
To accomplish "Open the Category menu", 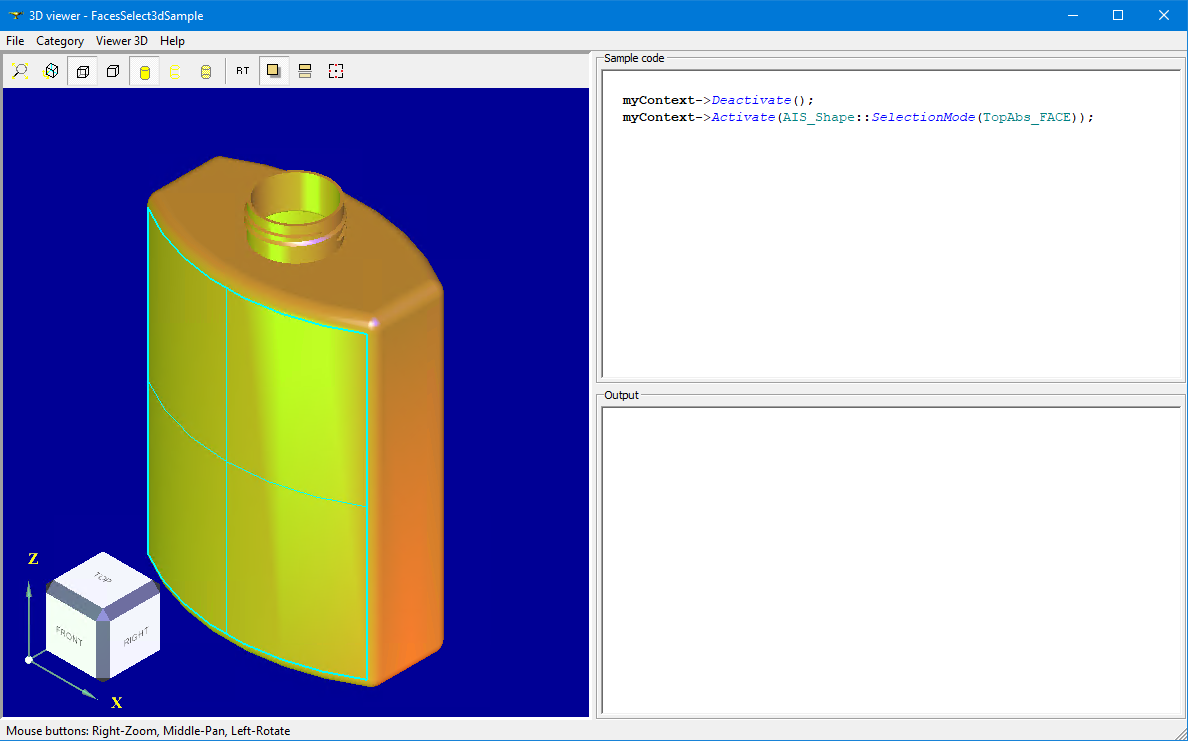I will pyautogui.click(x=60, y=41).
